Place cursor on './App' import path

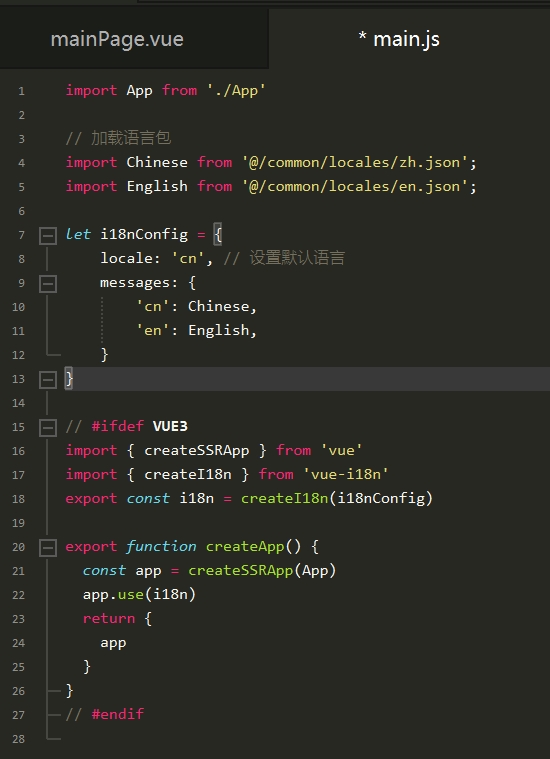click(236, 91)
